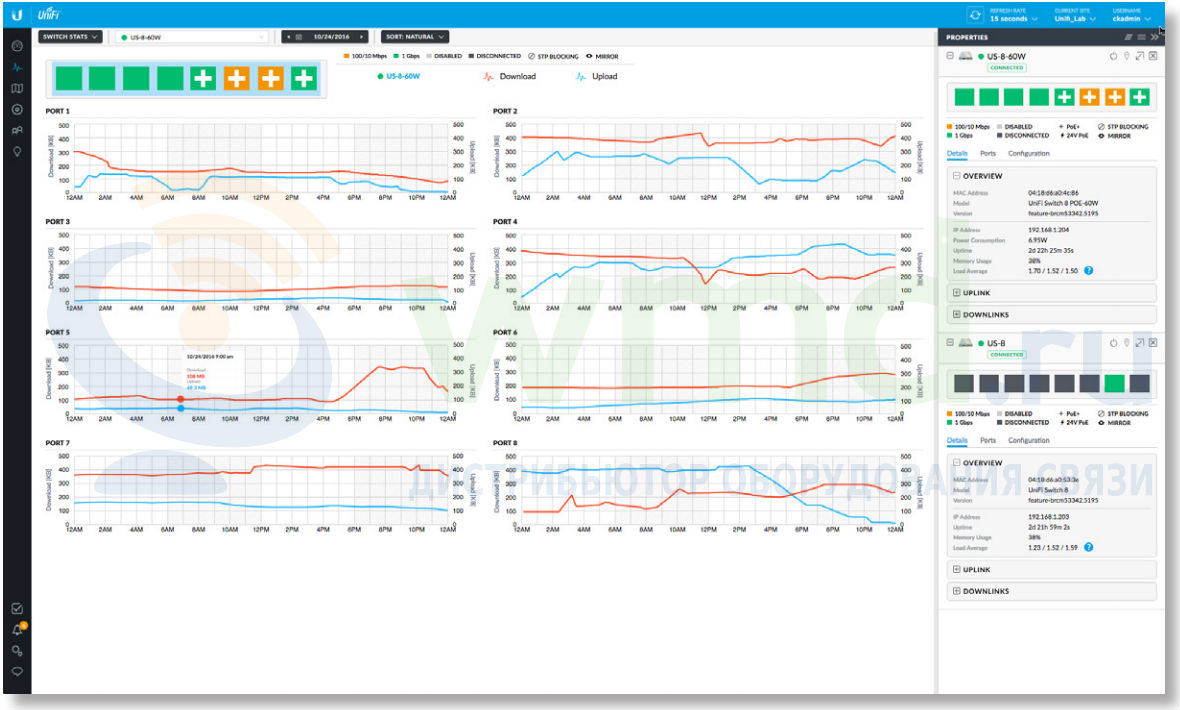Click the list view icon in the Properties header
Viewport: 1180px width, 710px height.
coord(1142,37)
